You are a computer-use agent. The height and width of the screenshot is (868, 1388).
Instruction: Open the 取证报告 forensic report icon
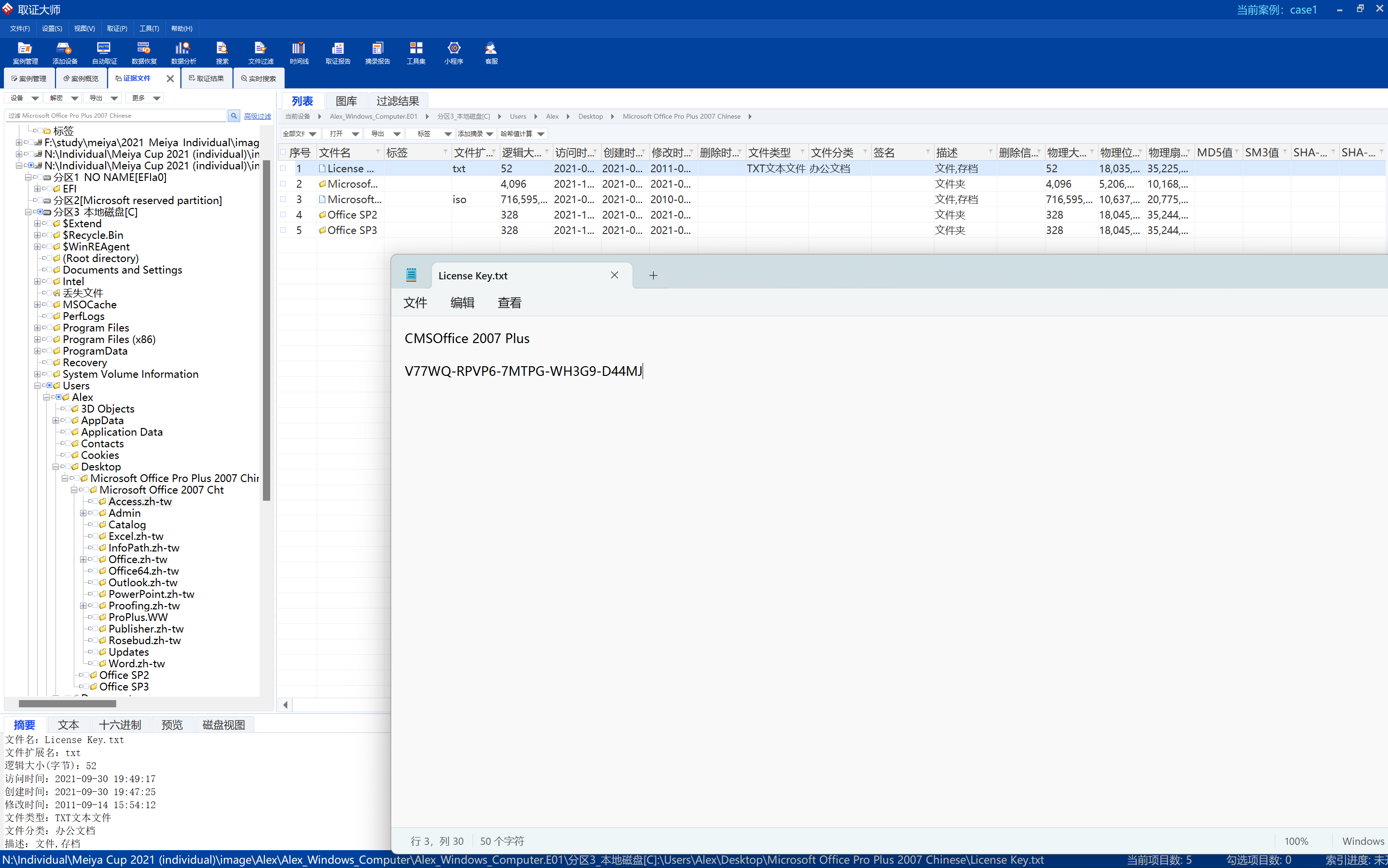coord(338,52)
